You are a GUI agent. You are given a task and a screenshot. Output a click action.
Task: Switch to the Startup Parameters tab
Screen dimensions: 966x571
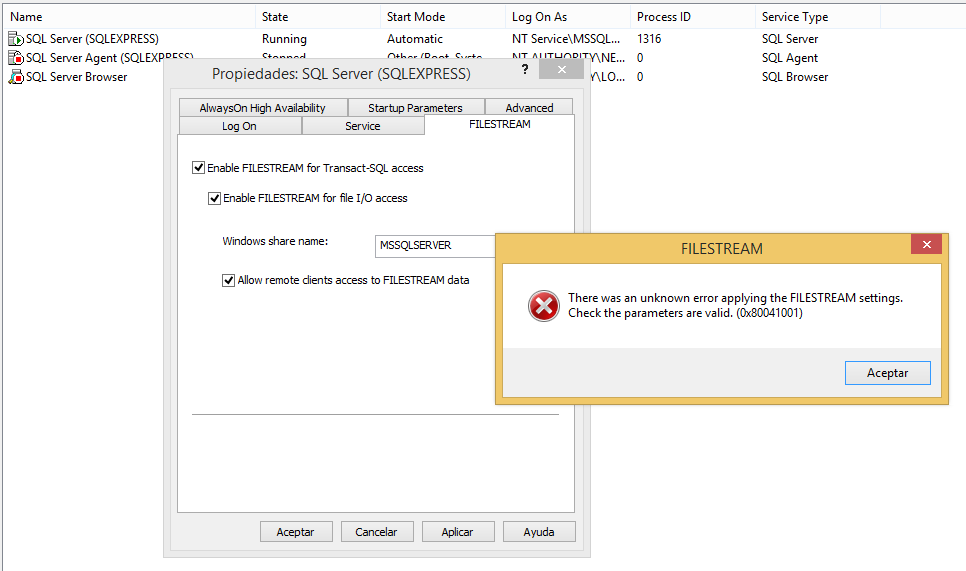[416, 108]
